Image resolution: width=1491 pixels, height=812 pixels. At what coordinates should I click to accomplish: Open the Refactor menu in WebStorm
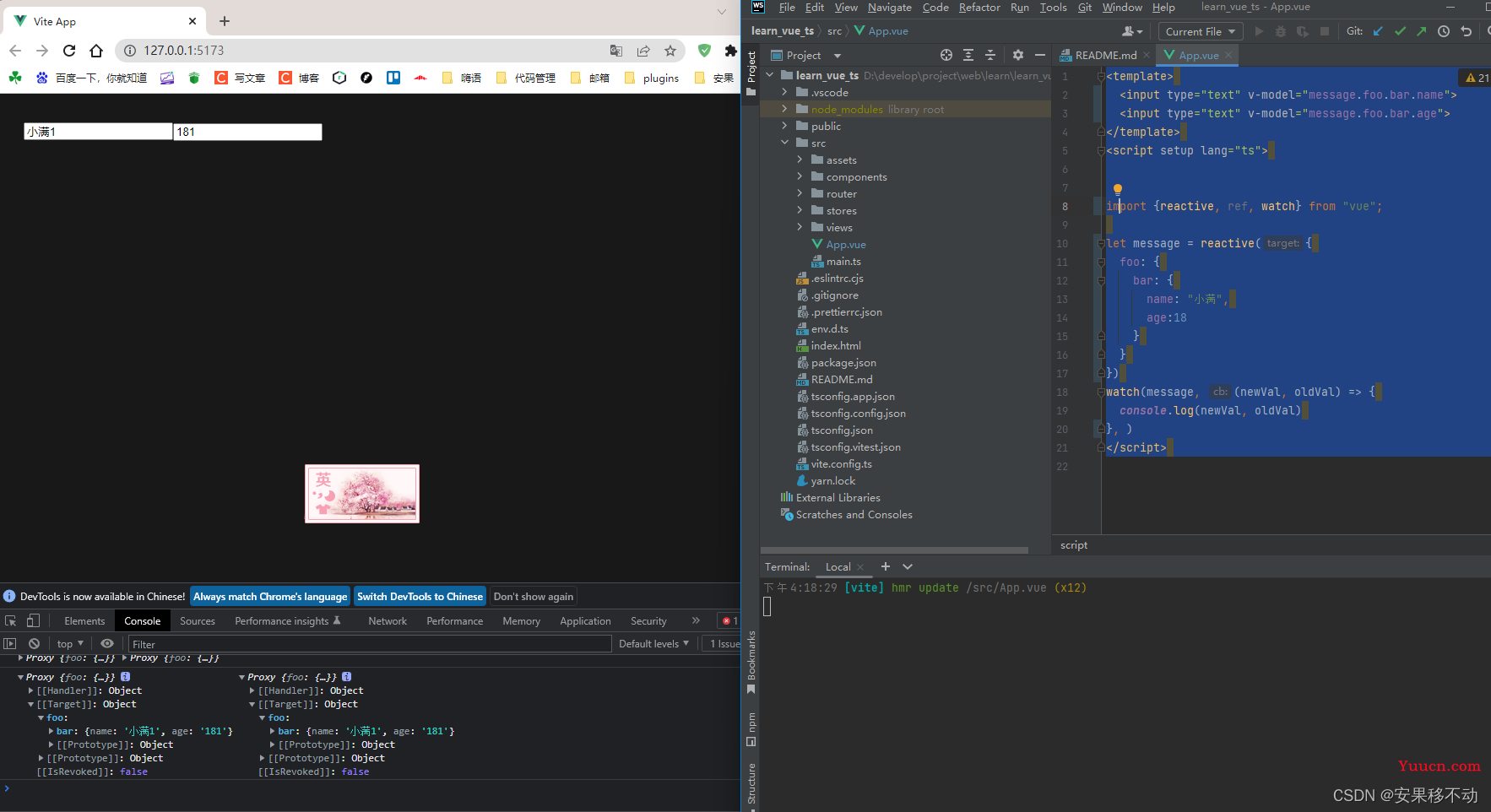[979, 8]
